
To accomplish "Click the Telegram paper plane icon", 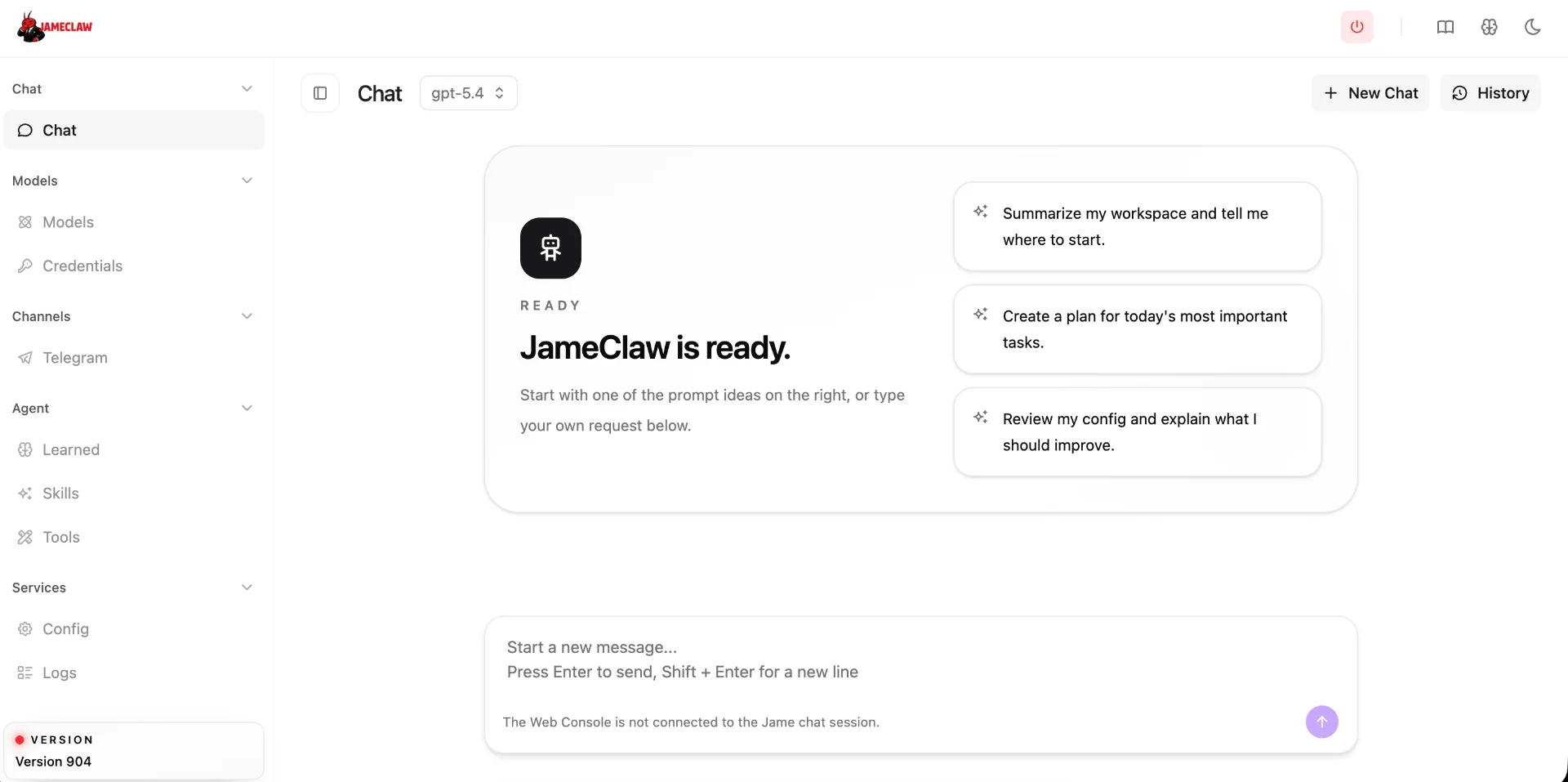I will pos(25,358).
